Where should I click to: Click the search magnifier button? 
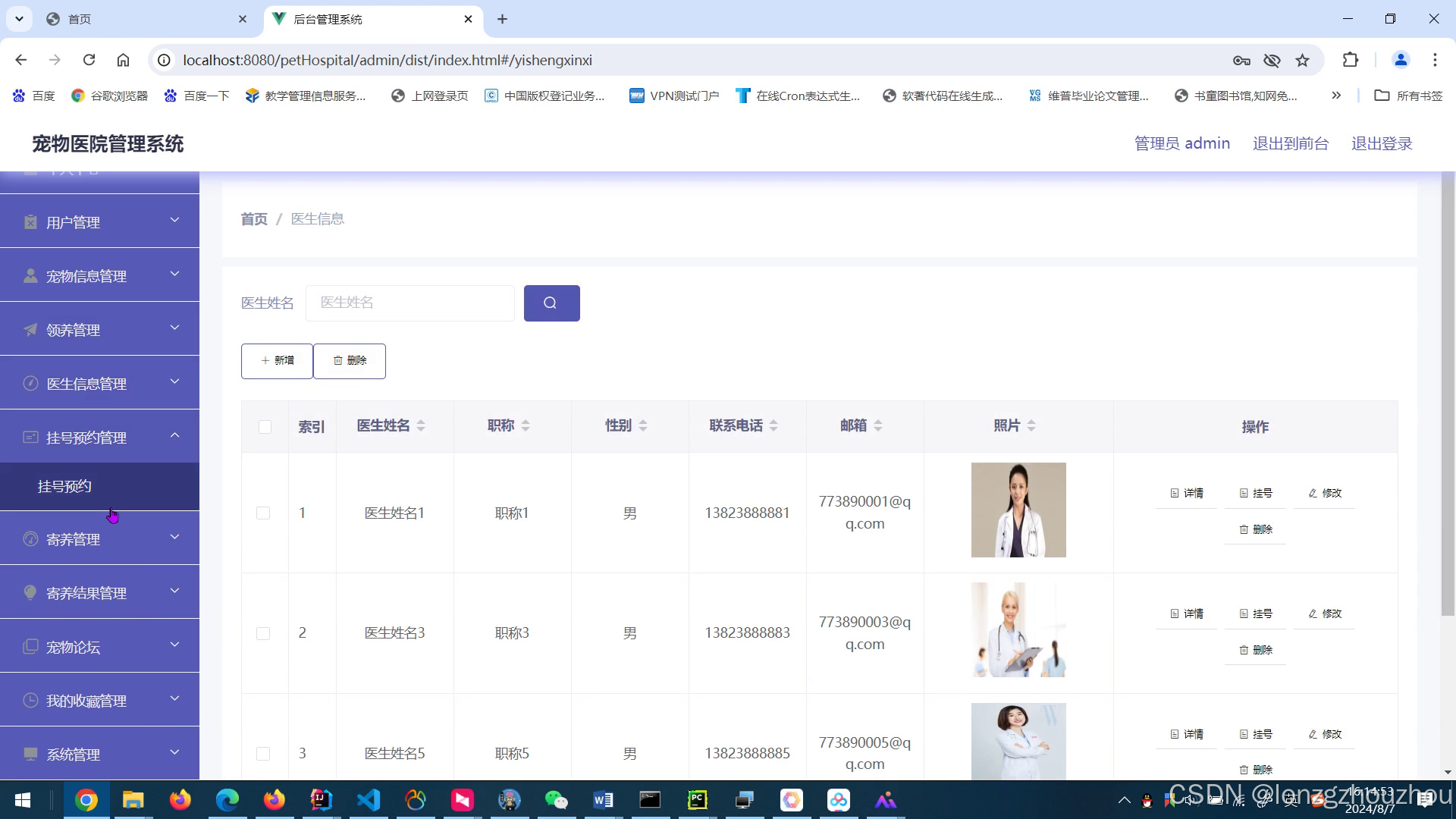point(551,303)
